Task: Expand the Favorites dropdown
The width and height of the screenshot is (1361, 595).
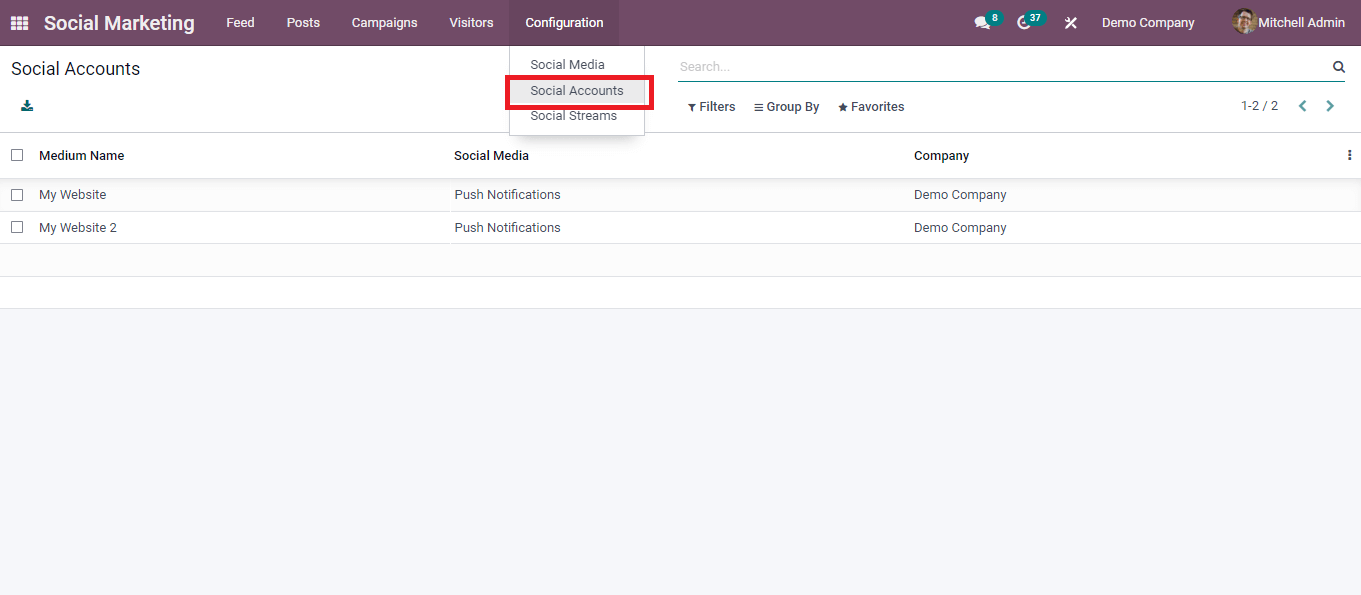Action: click(x=871, y=107)
